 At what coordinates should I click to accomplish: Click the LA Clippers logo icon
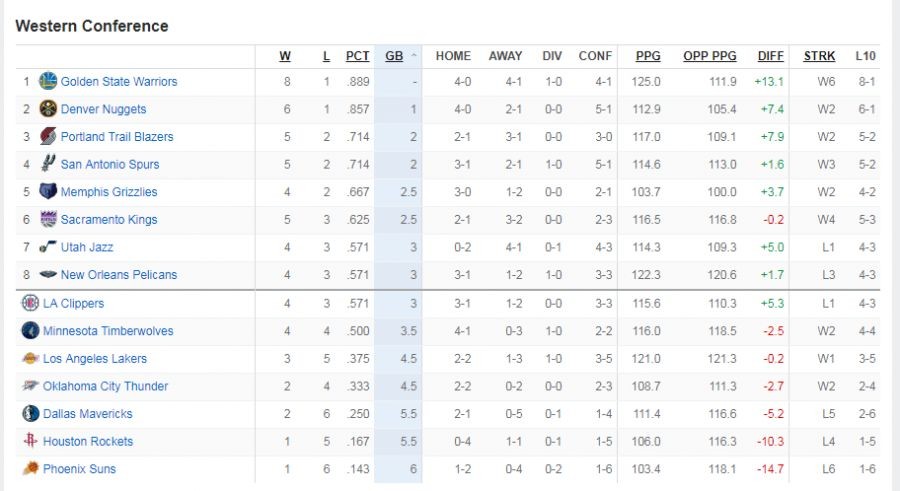[30, 303]
